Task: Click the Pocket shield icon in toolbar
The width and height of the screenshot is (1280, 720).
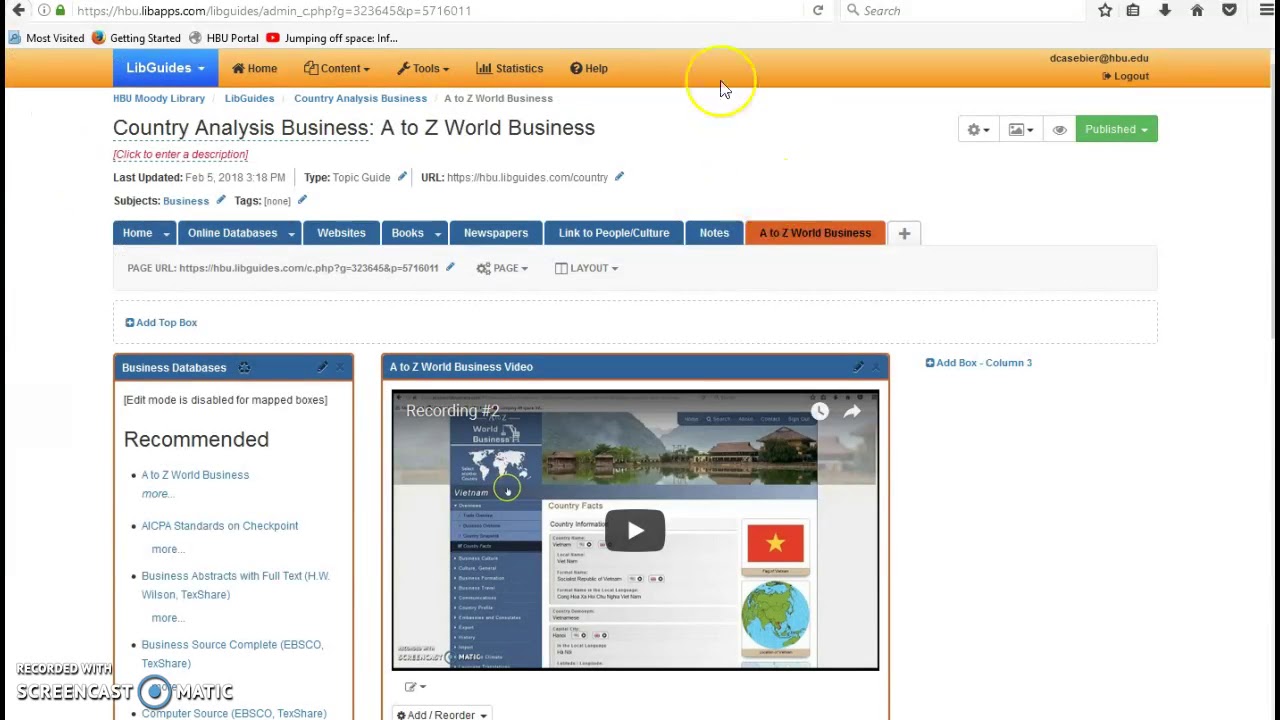Action: pyautogui.click(x=1229, y=10)
